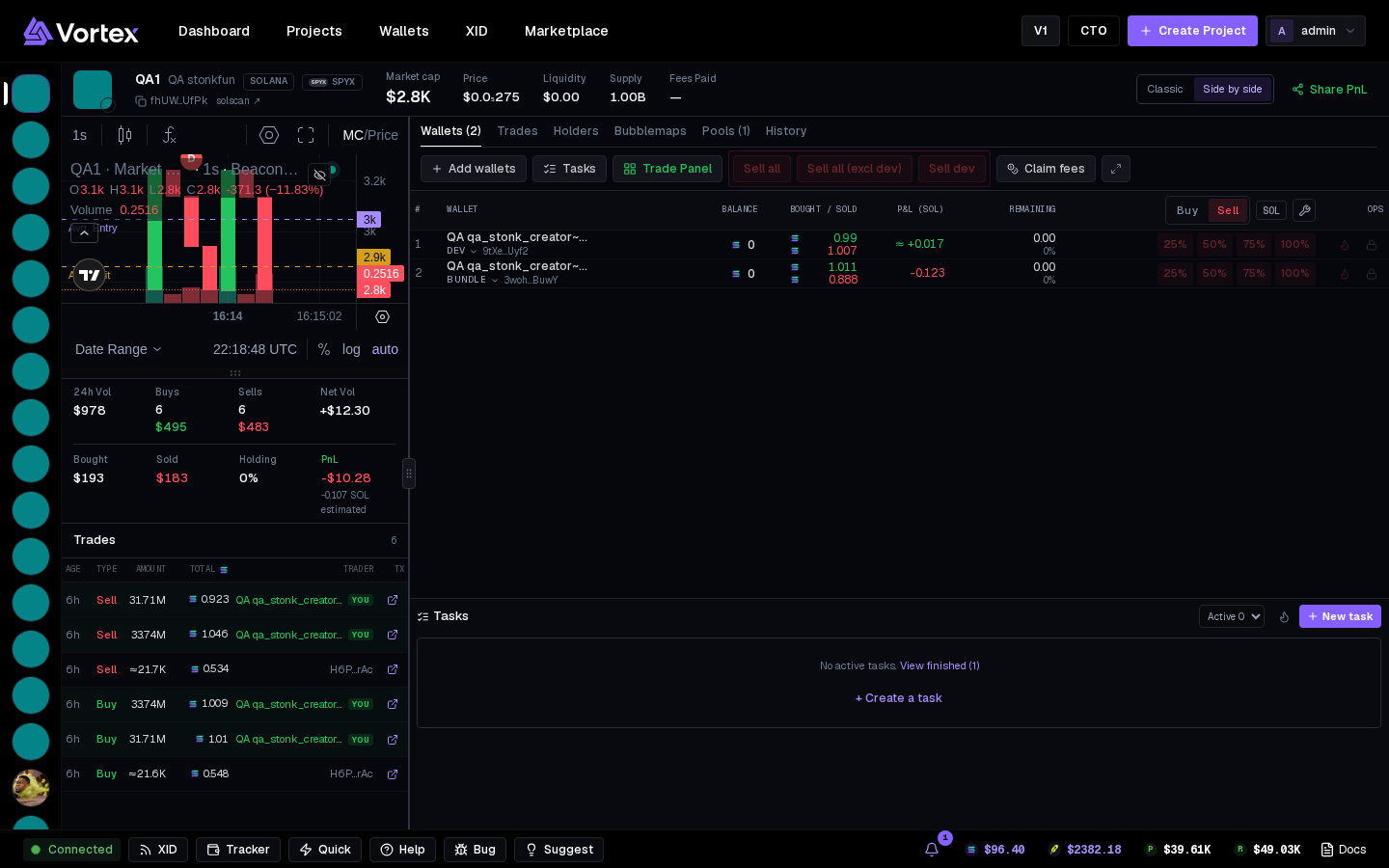
Task: Click lock icon for BUNDLE wallet row
Action: point(1371,274)
